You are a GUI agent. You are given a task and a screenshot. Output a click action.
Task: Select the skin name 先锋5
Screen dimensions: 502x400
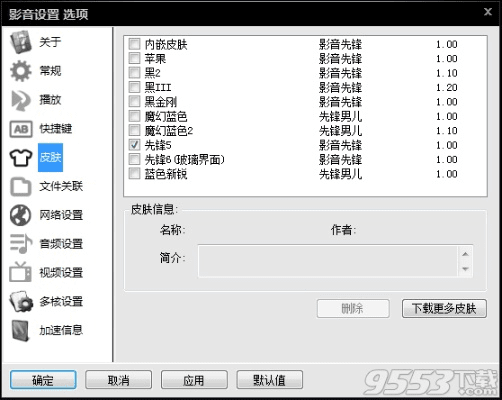click(x=158, y=145)
